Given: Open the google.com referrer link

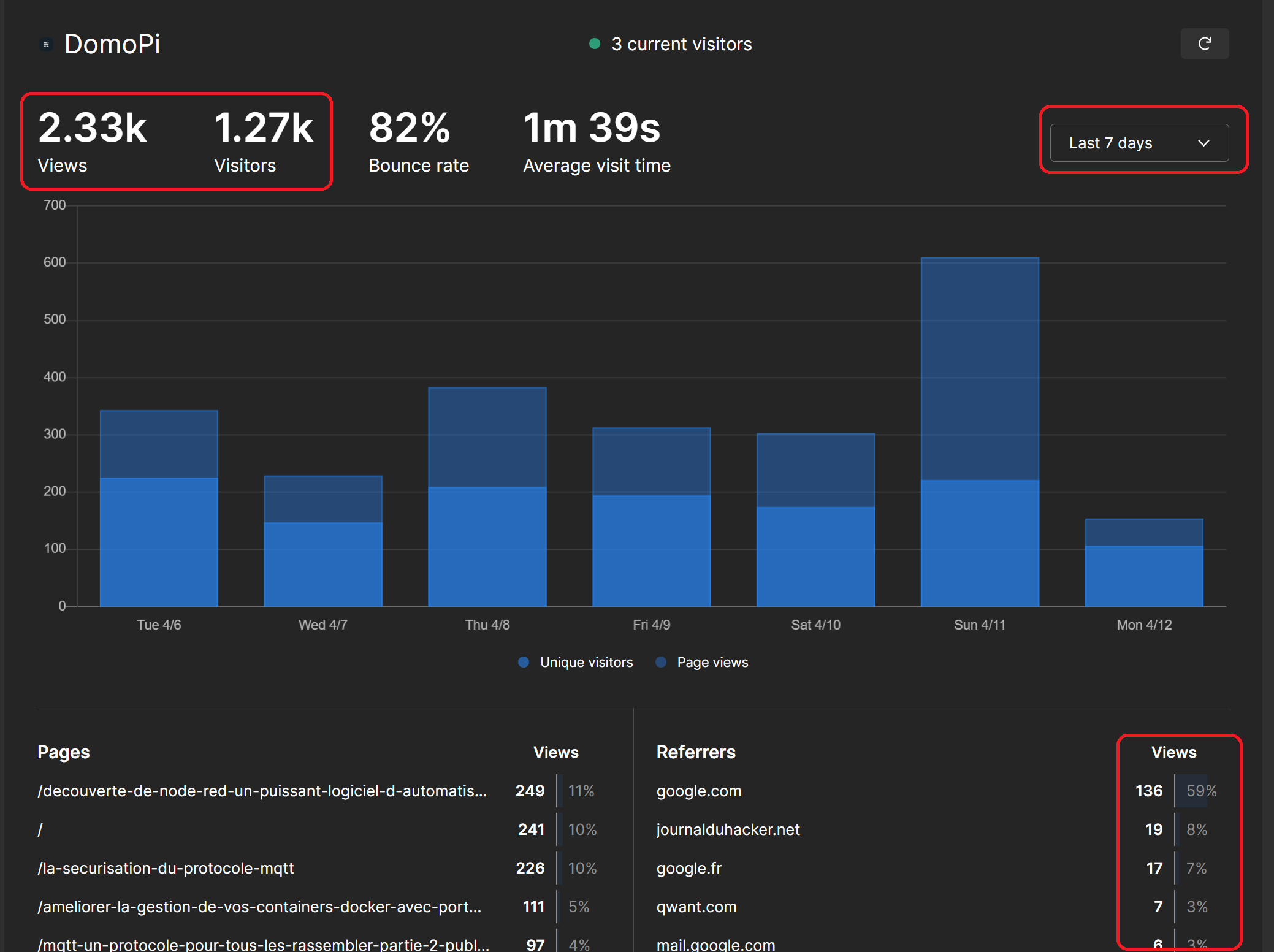Looking at the screenshot, I should 698,791.
